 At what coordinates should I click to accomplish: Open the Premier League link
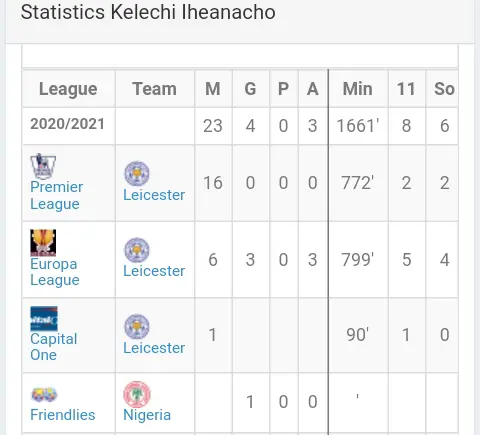point(56,195)
